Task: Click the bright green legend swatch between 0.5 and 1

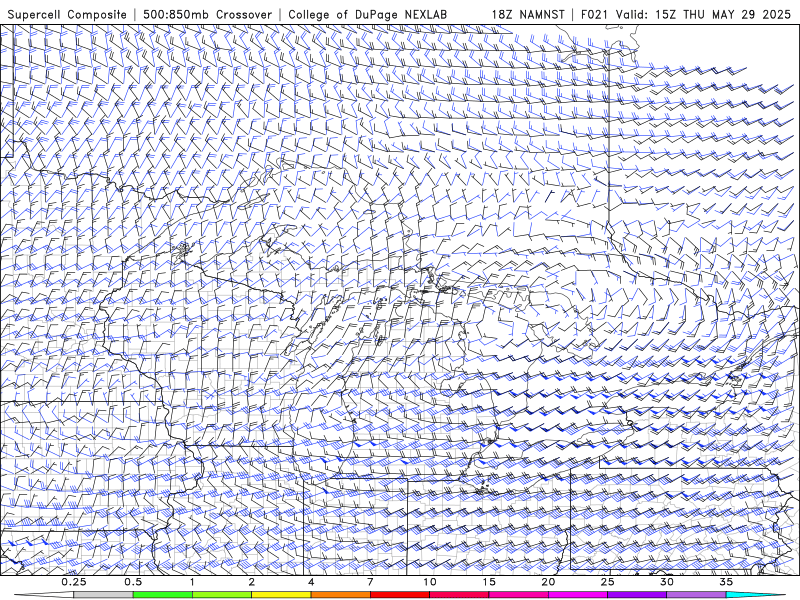Action: point(163,595)
